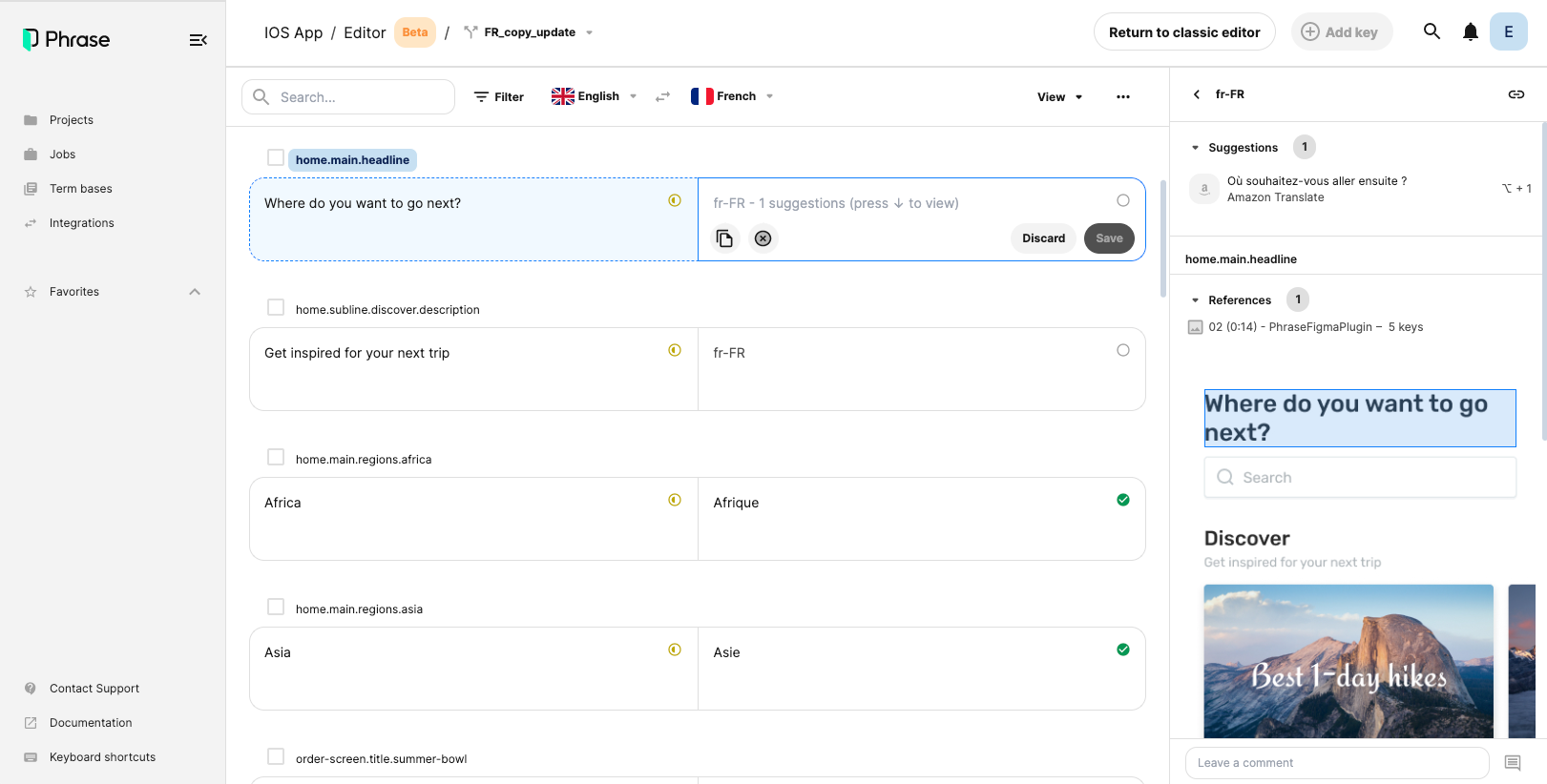Click the clear translation X icon
The image size is (1547, 784).
[x=763, y=238]
